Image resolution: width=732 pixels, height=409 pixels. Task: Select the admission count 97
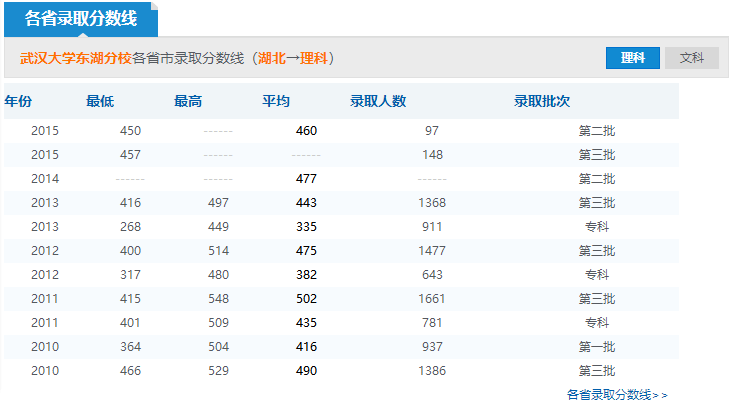point(432,131)
